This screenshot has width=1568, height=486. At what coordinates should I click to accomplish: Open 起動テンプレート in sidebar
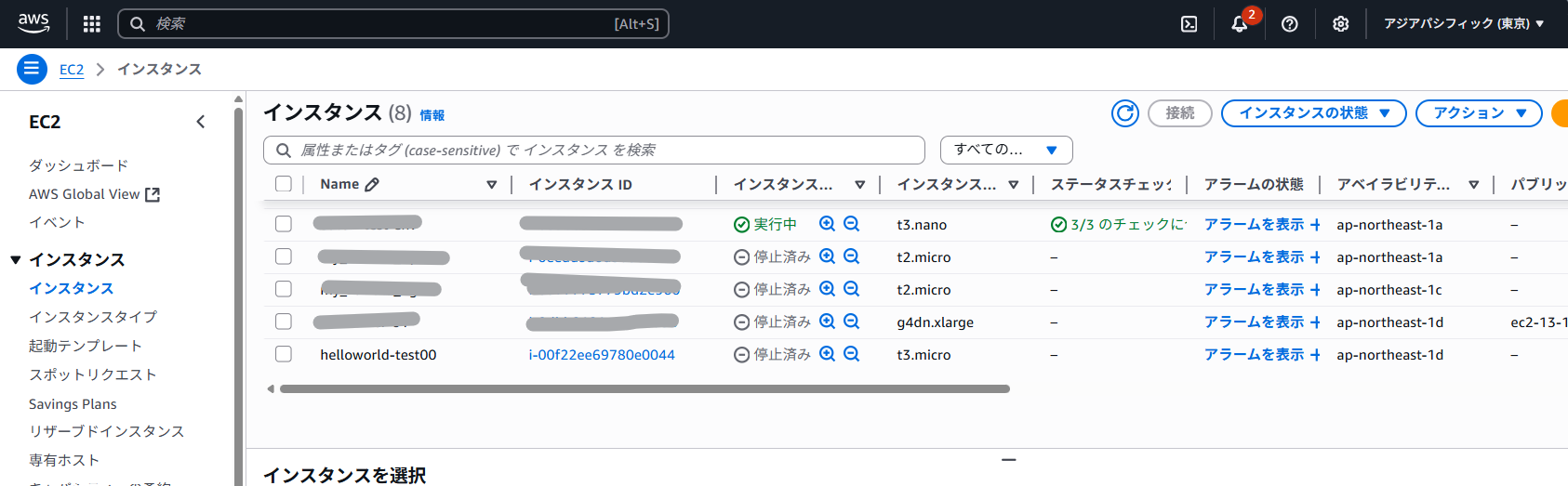86,346
